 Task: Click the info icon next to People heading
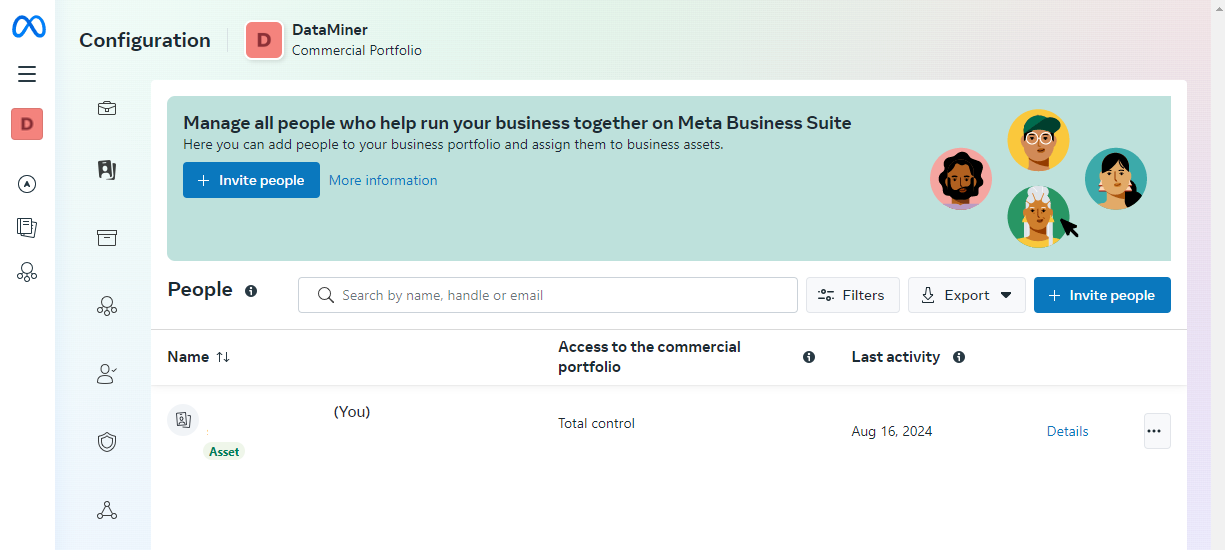(x=251, y=291)
